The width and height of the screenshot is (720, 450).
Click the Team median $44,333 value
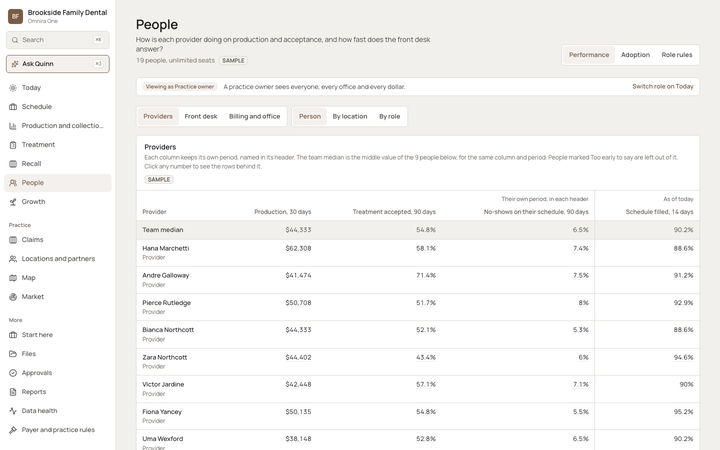[x=298, y=230]
